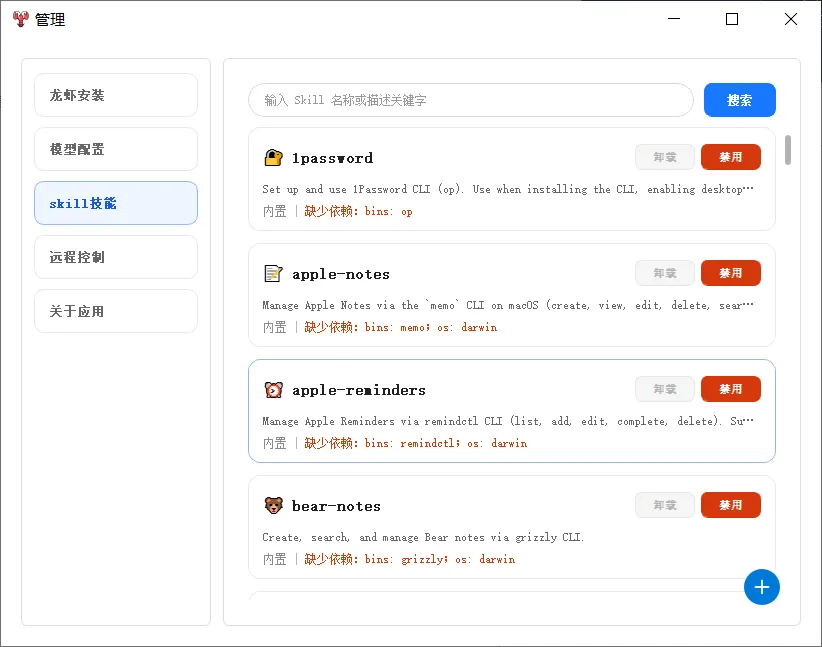
Task: Click 卸载 for bear-notes
Action: click(665, 505)
